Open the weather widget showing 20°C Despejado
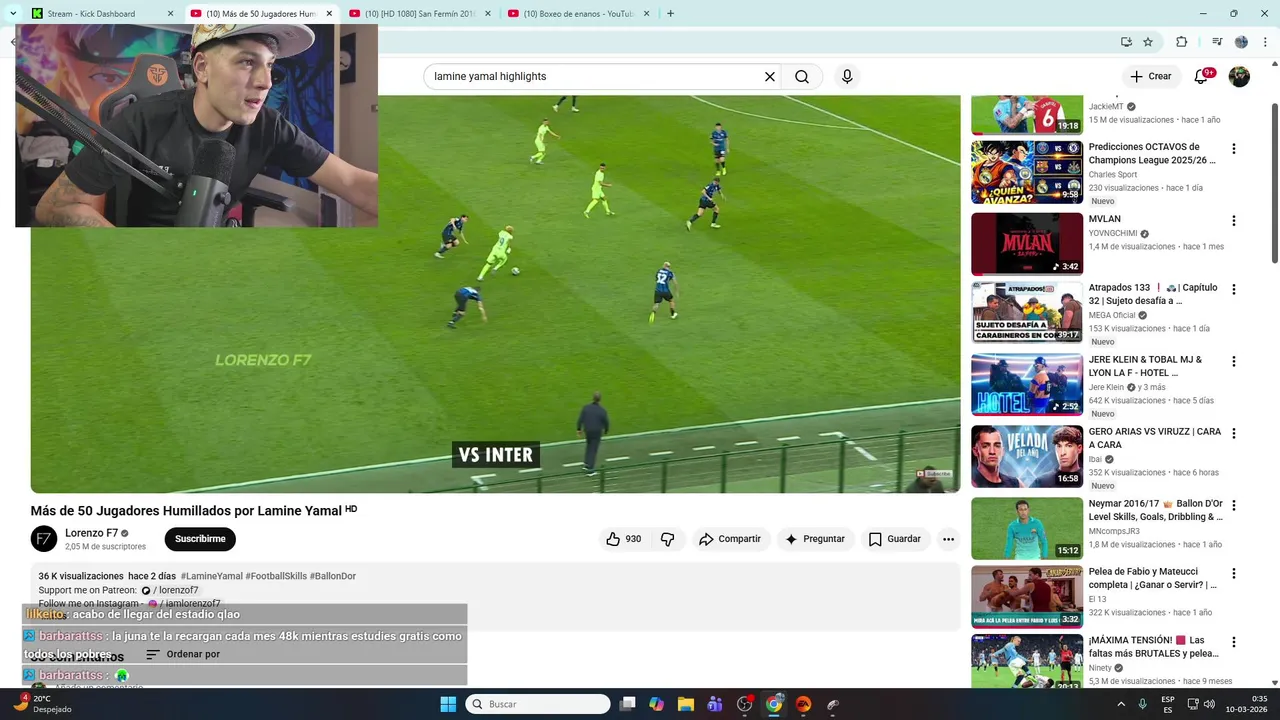Image resolution: width=1280 pixels, height=720 pixels. tap(42, 704)
